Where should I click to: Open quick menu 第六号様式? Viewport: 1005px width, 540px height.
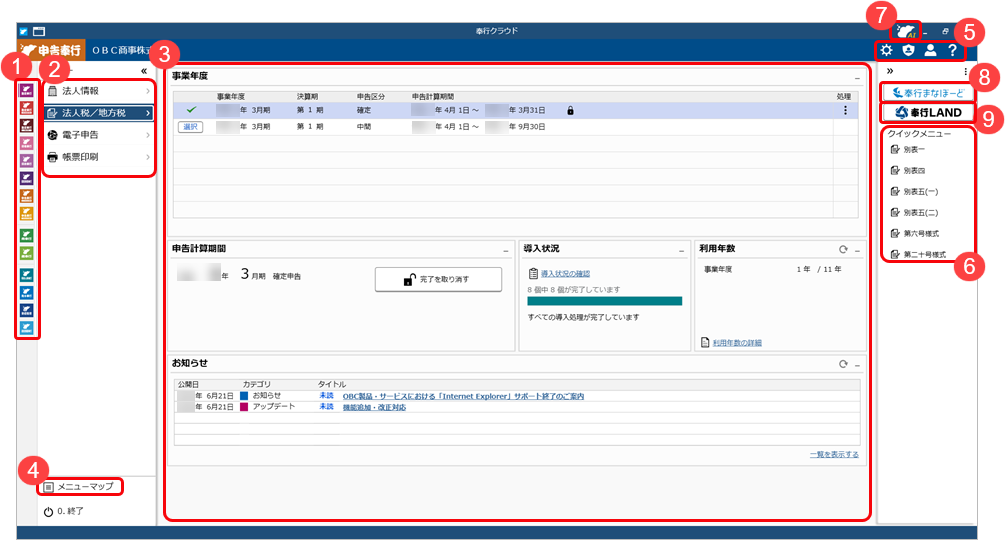pyautogui.click(x=915, y=233)
